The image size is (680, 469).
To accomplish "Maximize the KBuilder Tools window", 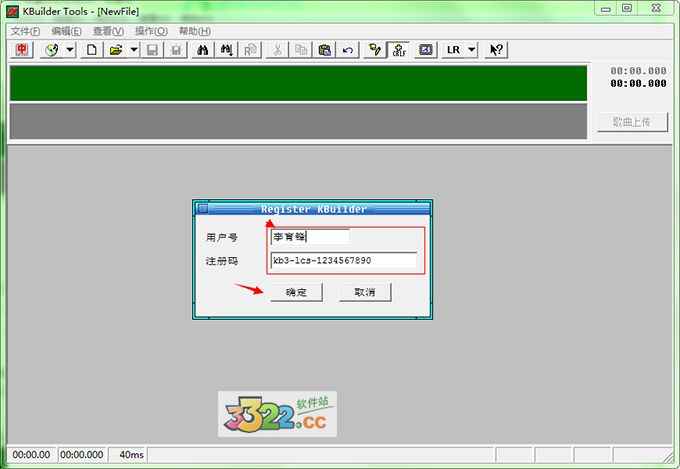I will tap(627, 9).
